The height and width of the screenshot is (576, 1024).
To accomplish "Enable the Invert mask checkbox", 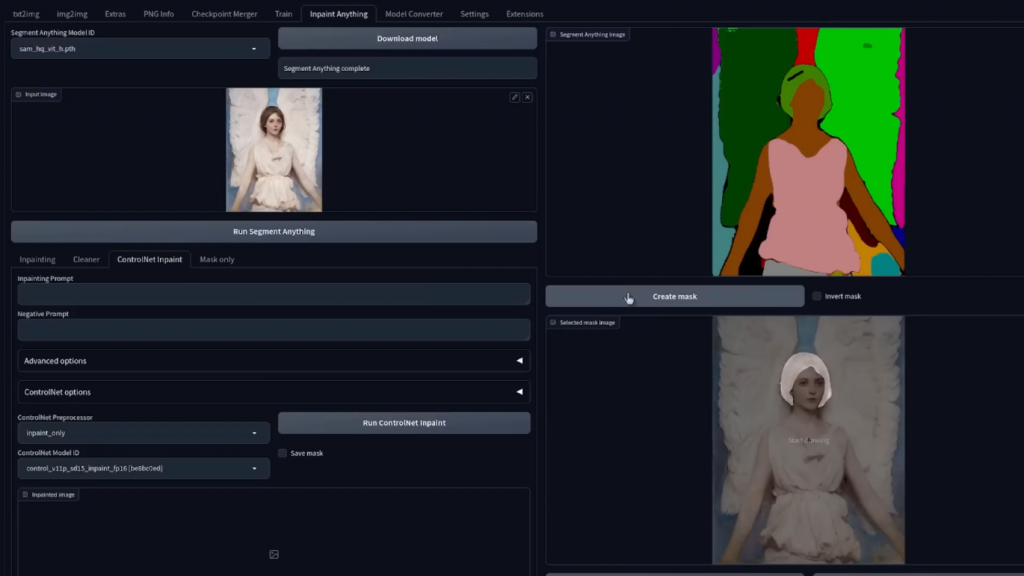I will 817,296.
